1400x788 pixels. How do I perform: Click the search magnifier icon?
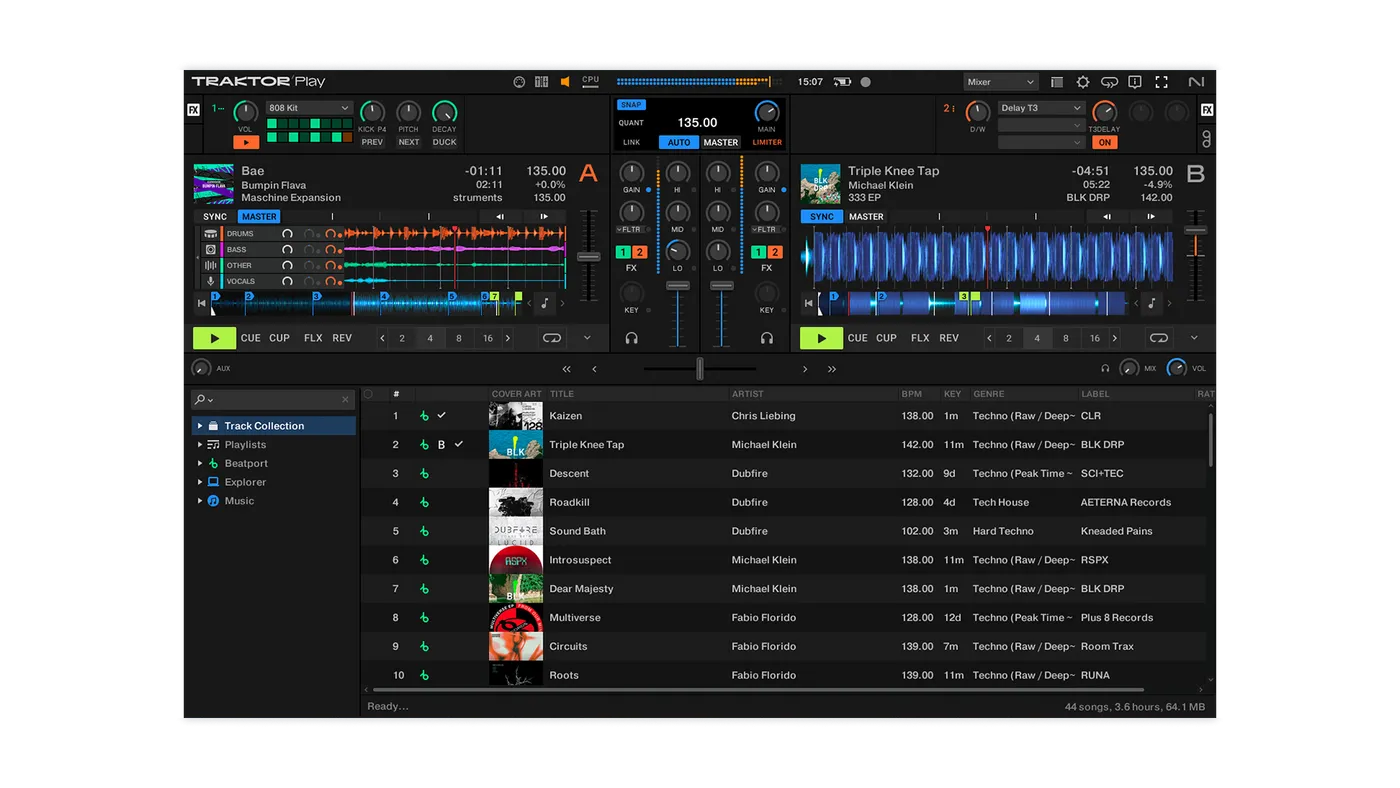(201, 400)
